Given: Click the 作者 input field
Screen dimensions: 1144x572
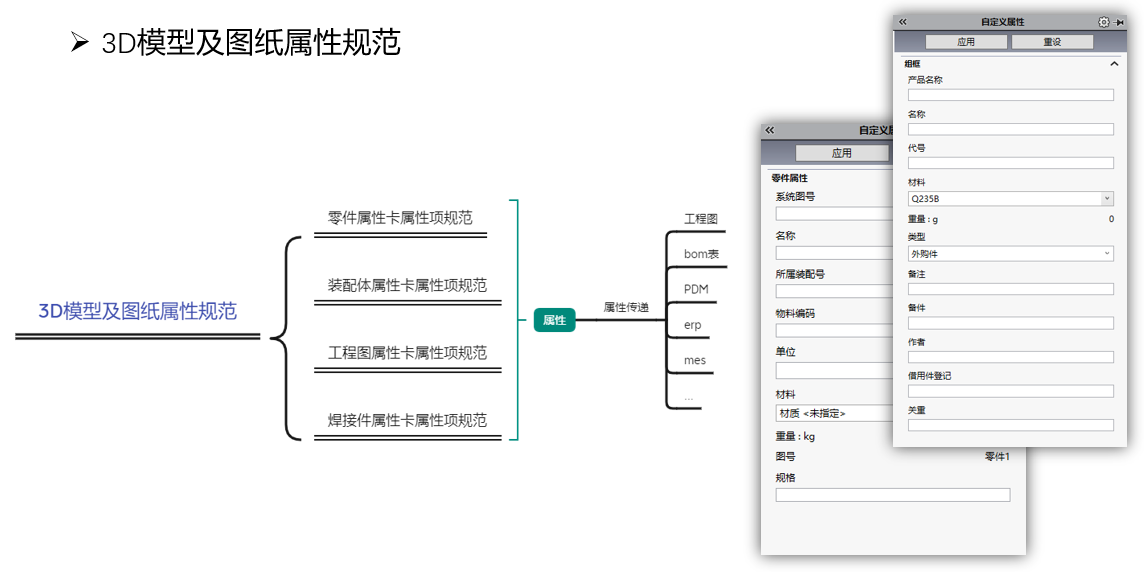Looking at the screenshot, I should point(1010,357).
